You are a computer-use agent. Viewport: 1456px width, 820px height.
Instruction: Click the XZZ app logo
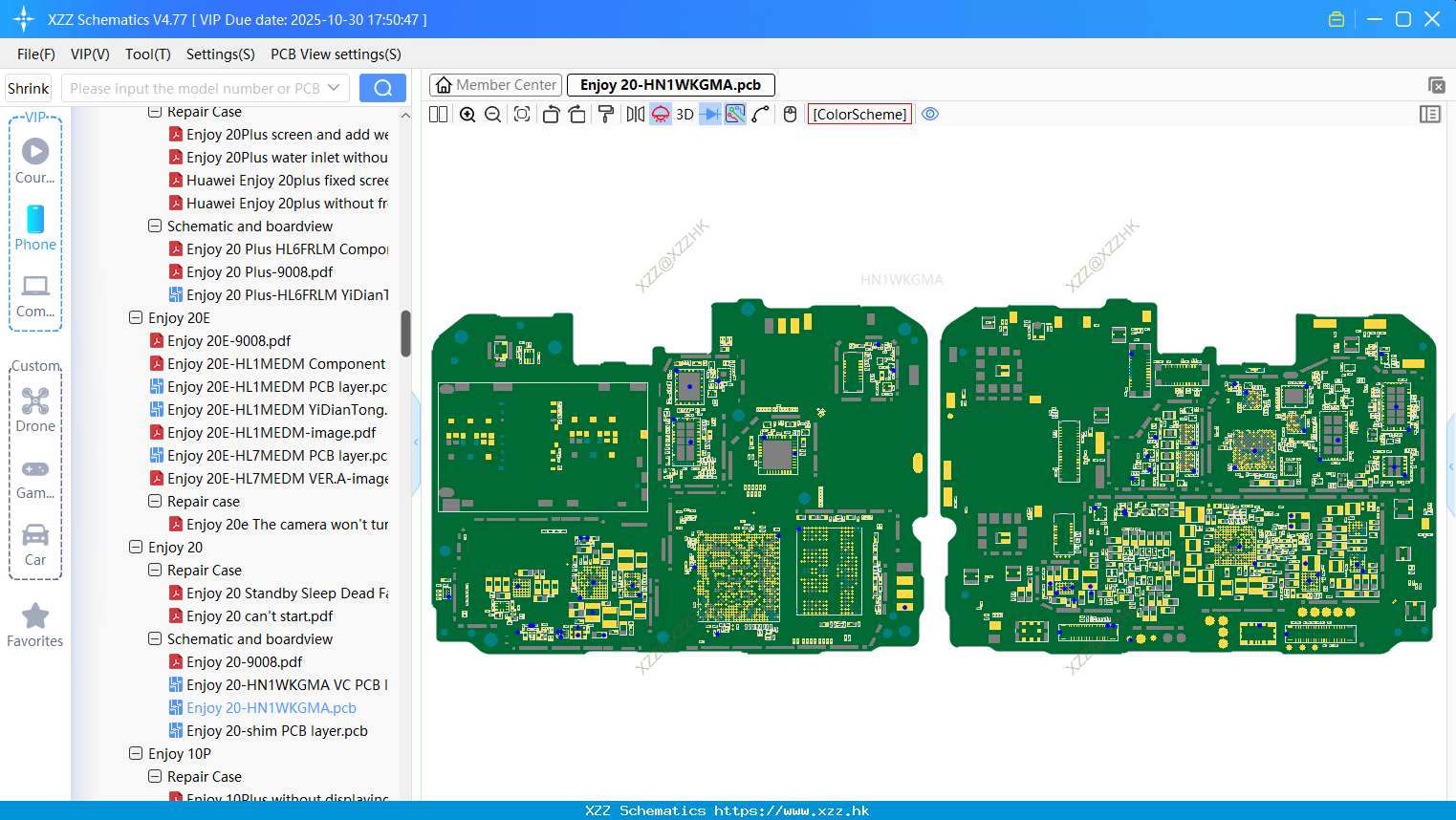tap(24, 19)
